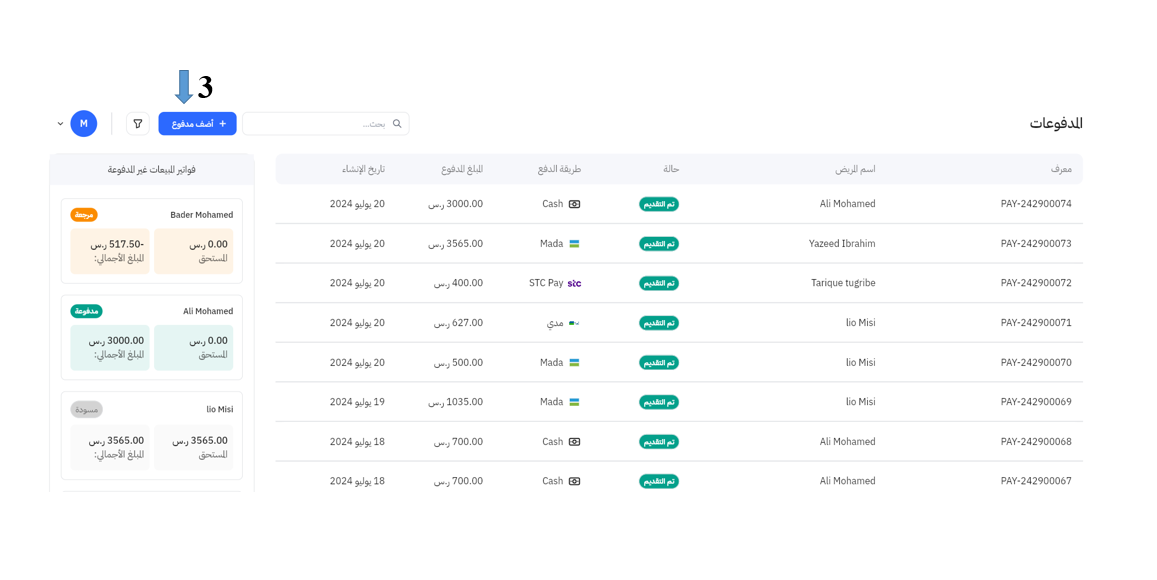Click the magnifier icon in search box
This screenshot has height=580, width=1157.
pyautogui.click(x=397, y=124)
